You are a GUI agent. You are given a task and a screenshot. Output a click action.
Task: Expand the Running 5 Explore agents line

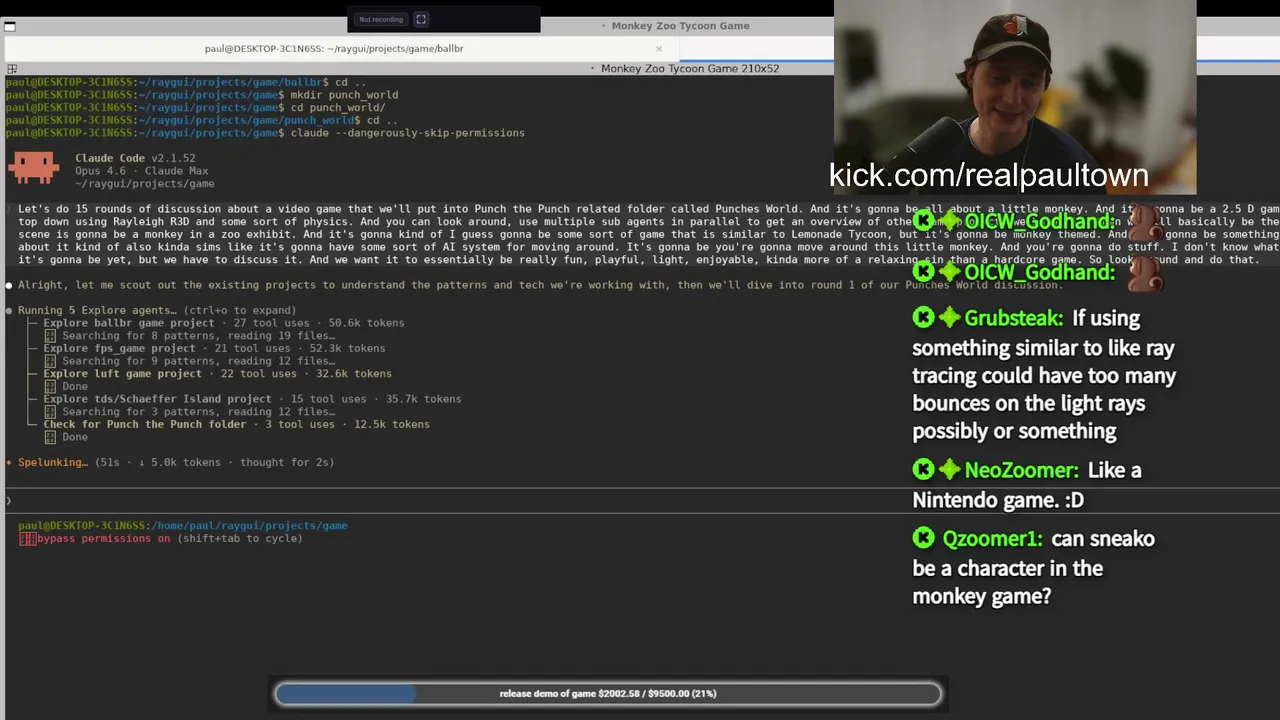tap(157, 310)
